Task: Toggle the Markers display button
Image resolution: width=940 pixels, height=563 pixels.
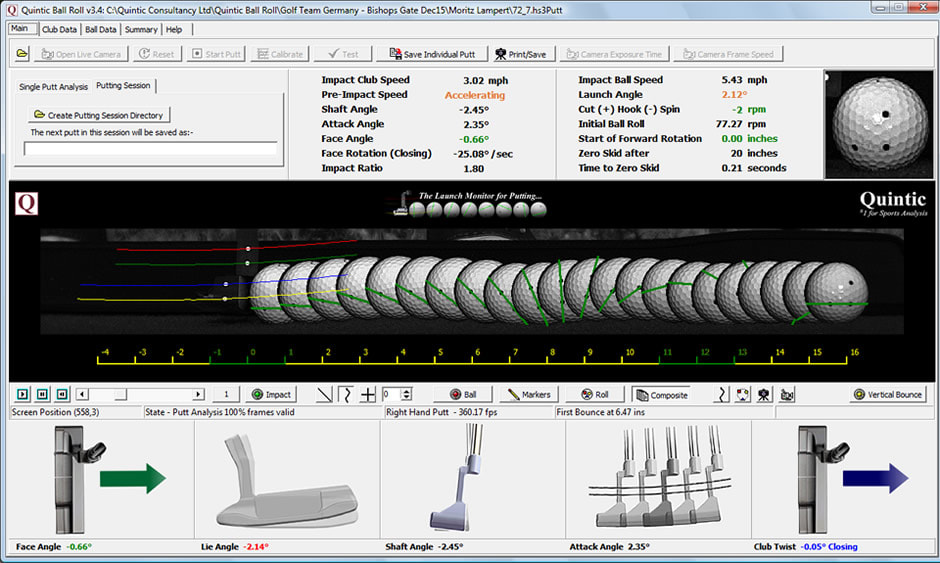Action: pyautogui.click(x=530, y=395)
